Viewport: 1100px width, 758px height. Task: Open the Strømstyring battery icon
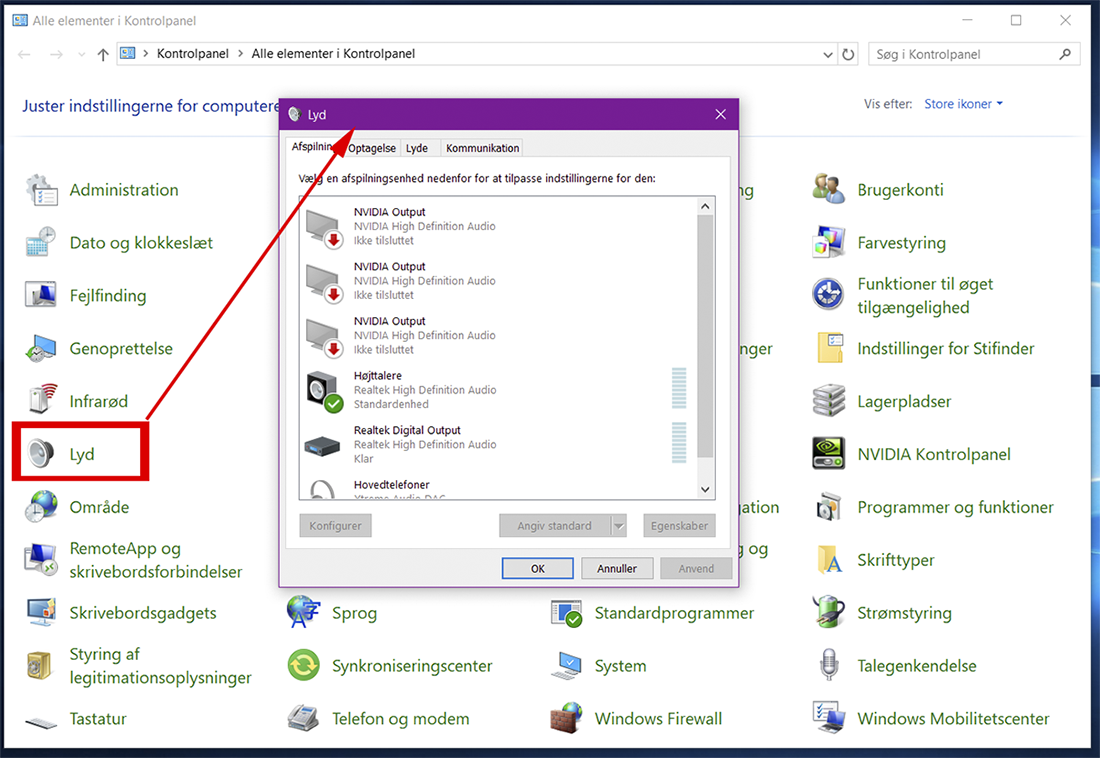(x=829, y=613)
